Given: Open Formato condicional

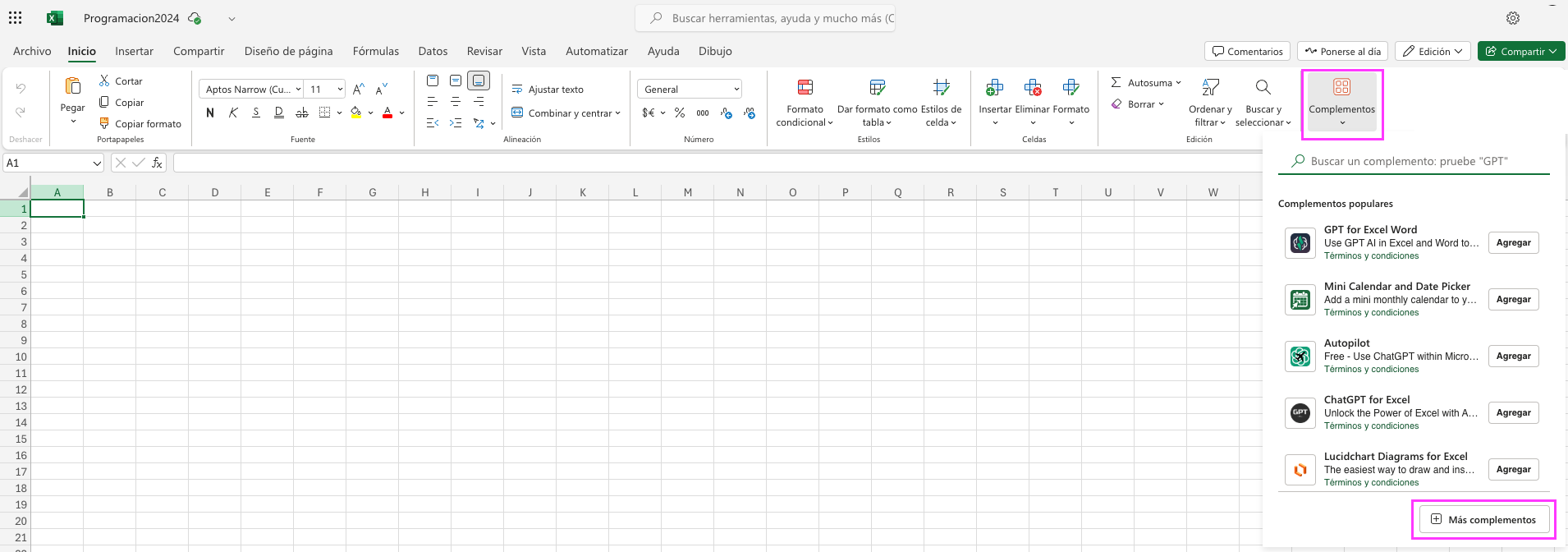Looking at the screenshot, I should [805, 102].
